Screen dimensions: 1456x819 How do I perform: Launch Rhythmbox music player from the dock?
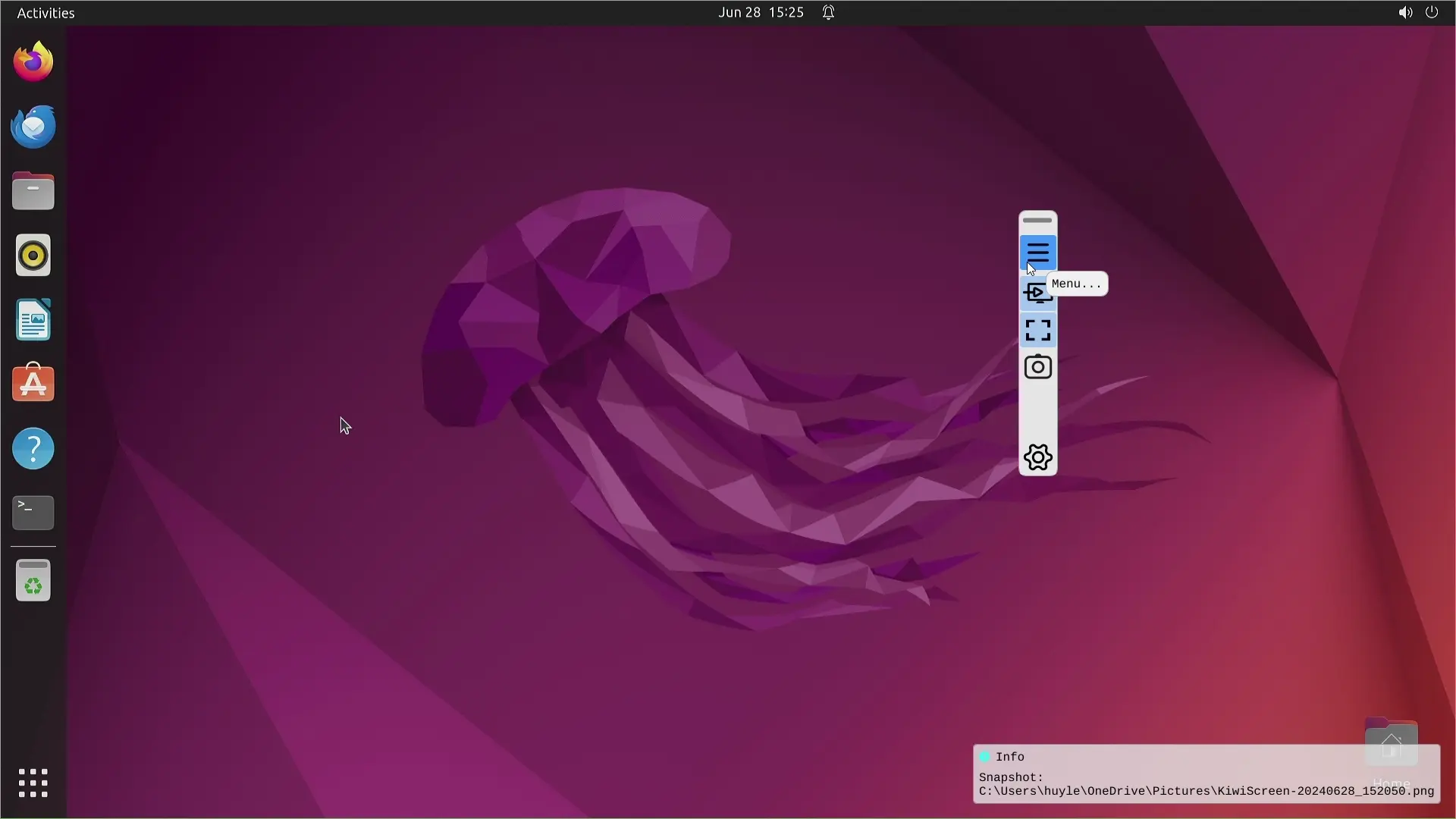(x=33, y=256)
